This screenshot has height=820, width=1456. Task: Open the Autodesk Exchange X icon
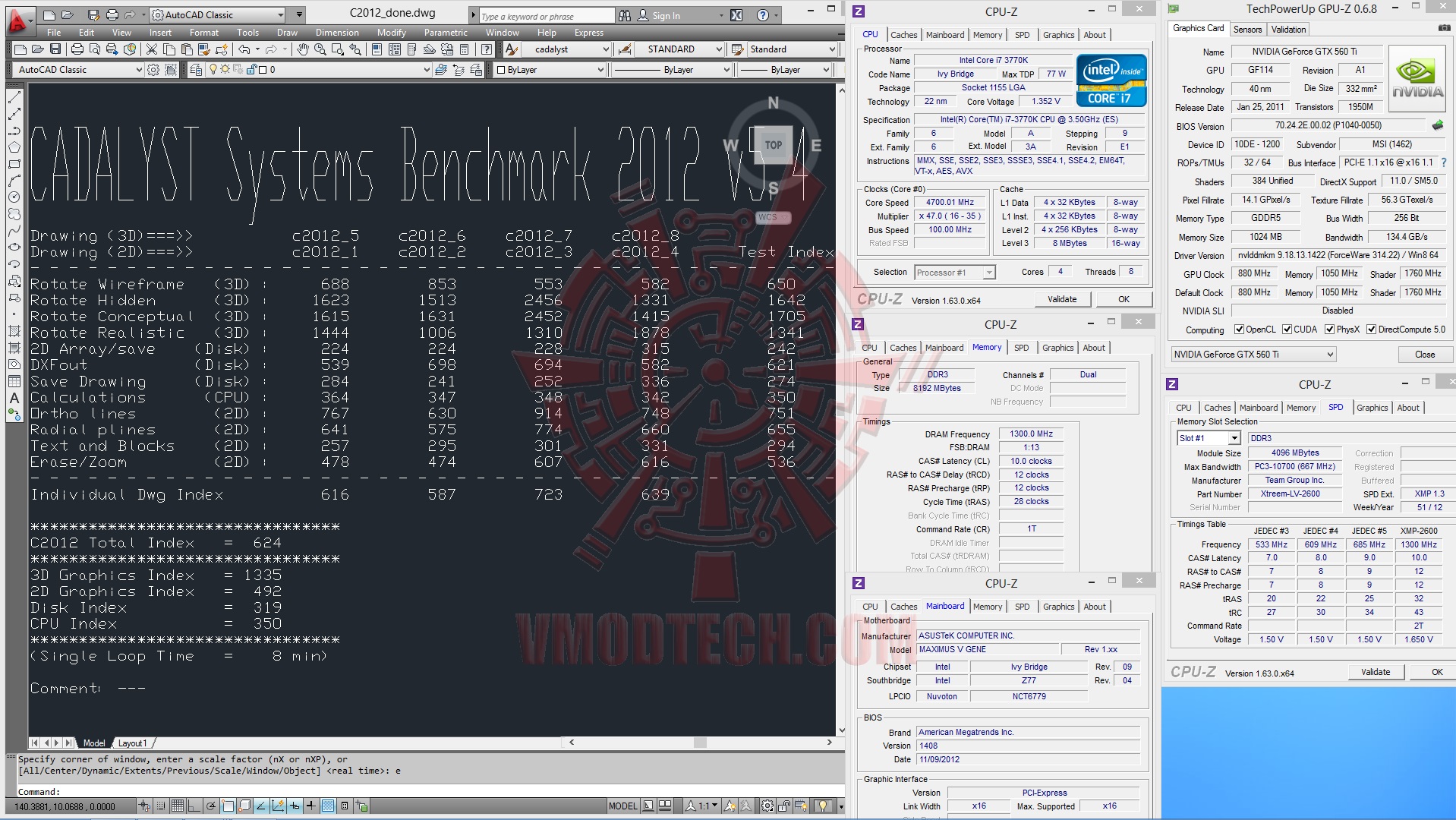[x=736, y=15]
